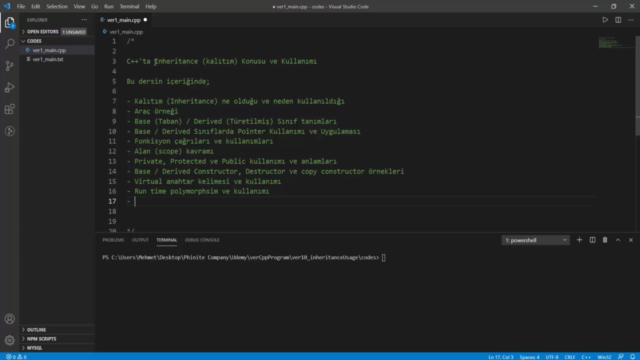Open the notifications bell in status bar
This screenshot has height=360, width=640.
pos(632,357)
